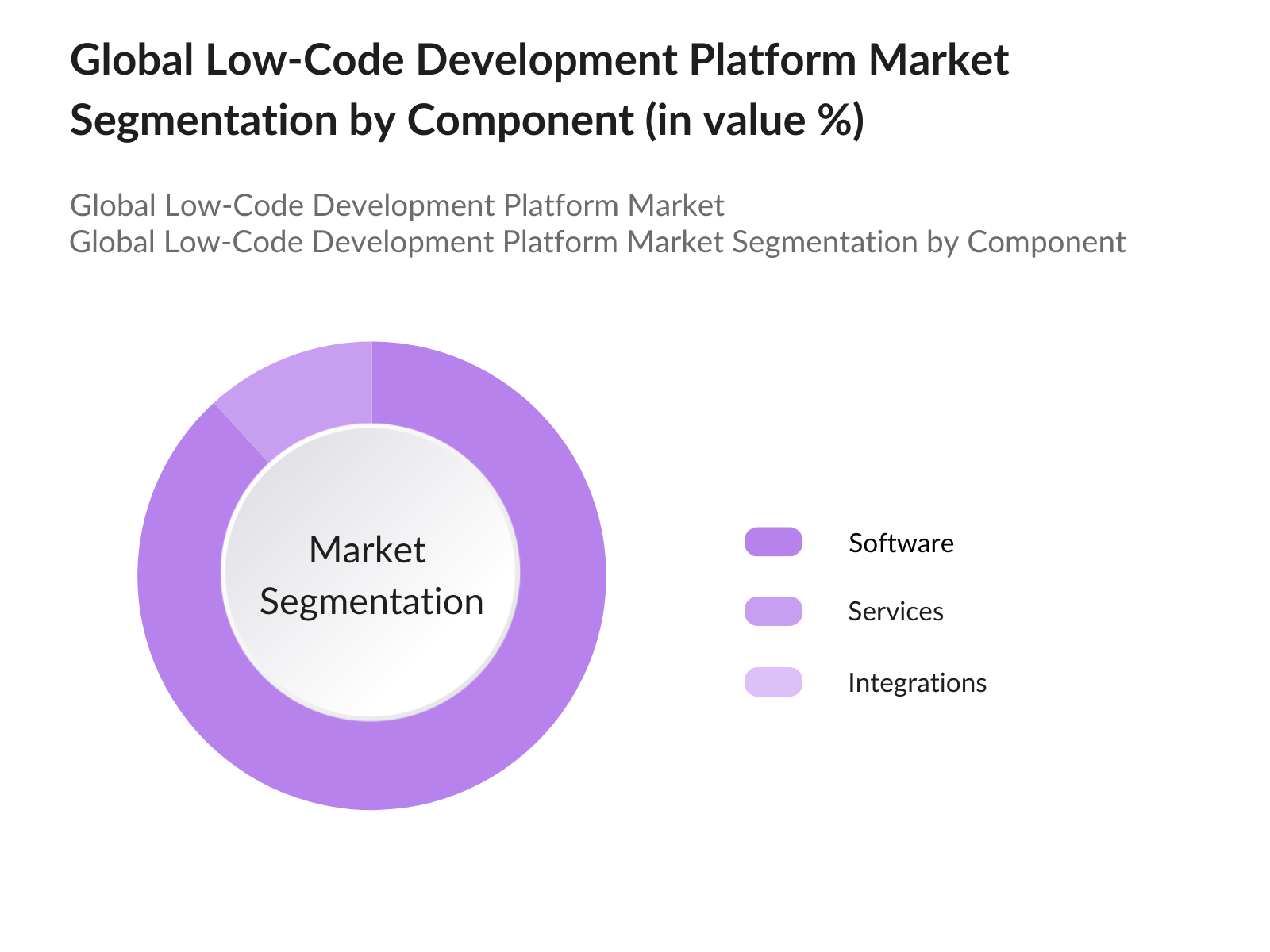The height and width of the screenshot is (952, 1270).
Task: Click the Services legend color swatch
Action: [x=773, y=611]
